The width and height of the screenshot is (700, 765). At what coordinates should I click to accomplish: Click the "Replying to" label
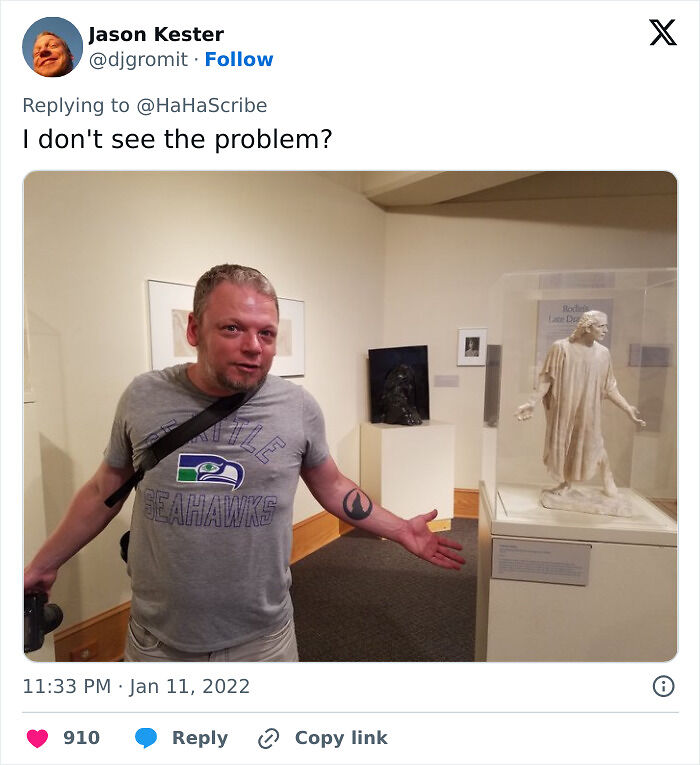point(76,105)
